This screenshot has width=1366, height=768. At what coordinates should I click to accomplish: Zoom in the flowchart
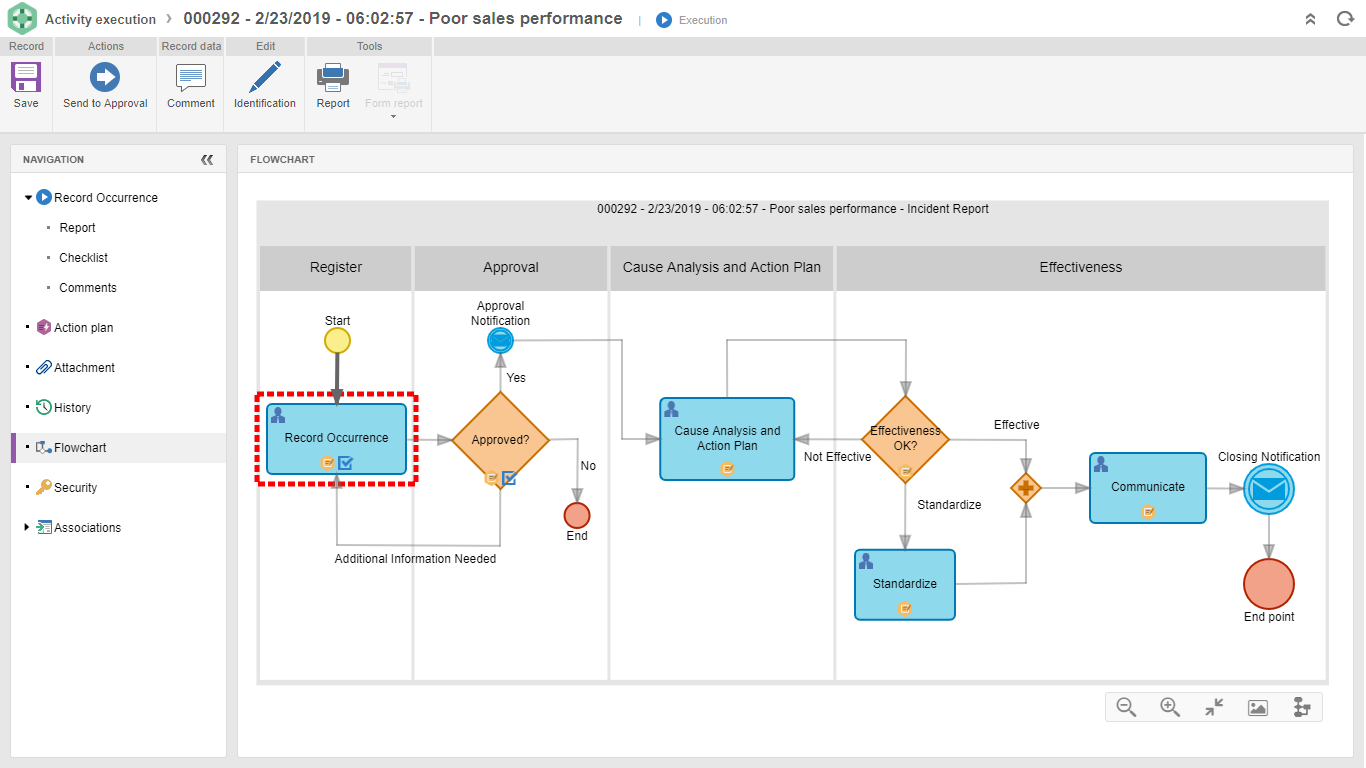tap(1170, 707)
